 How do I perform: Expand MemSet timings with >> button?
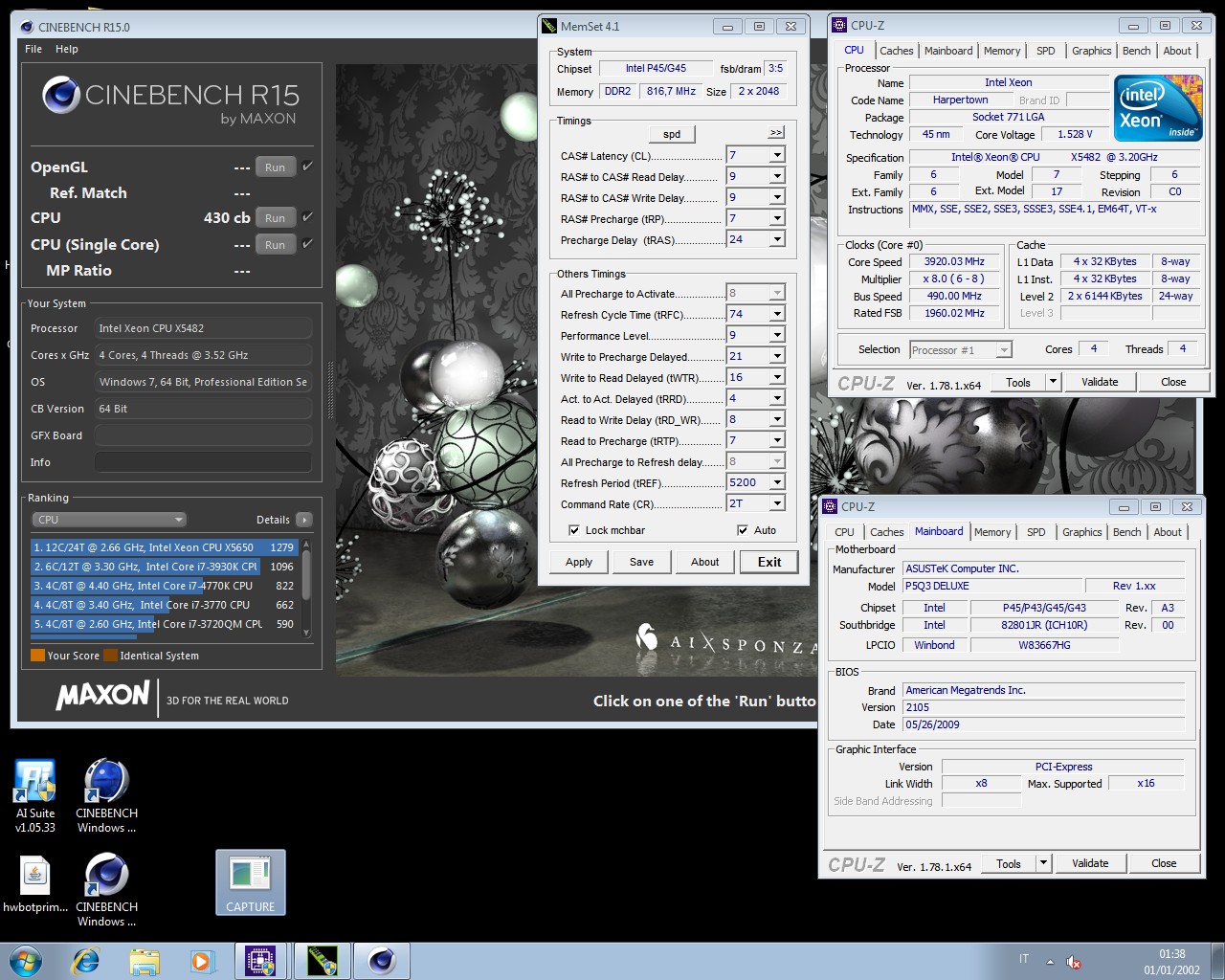[x=776, y=133]
